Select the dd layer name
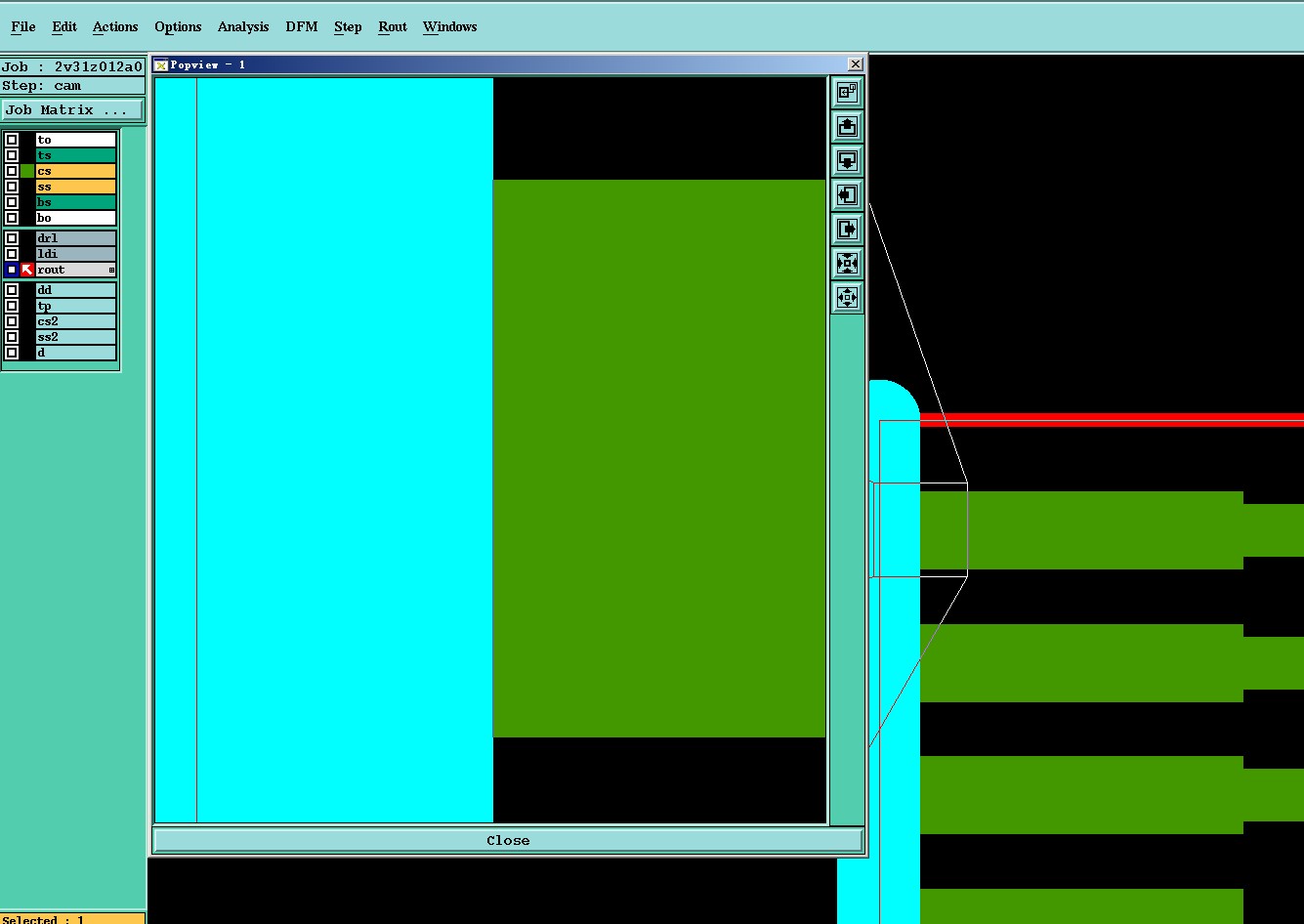1304x924 pixels. [x=76, y=290]
